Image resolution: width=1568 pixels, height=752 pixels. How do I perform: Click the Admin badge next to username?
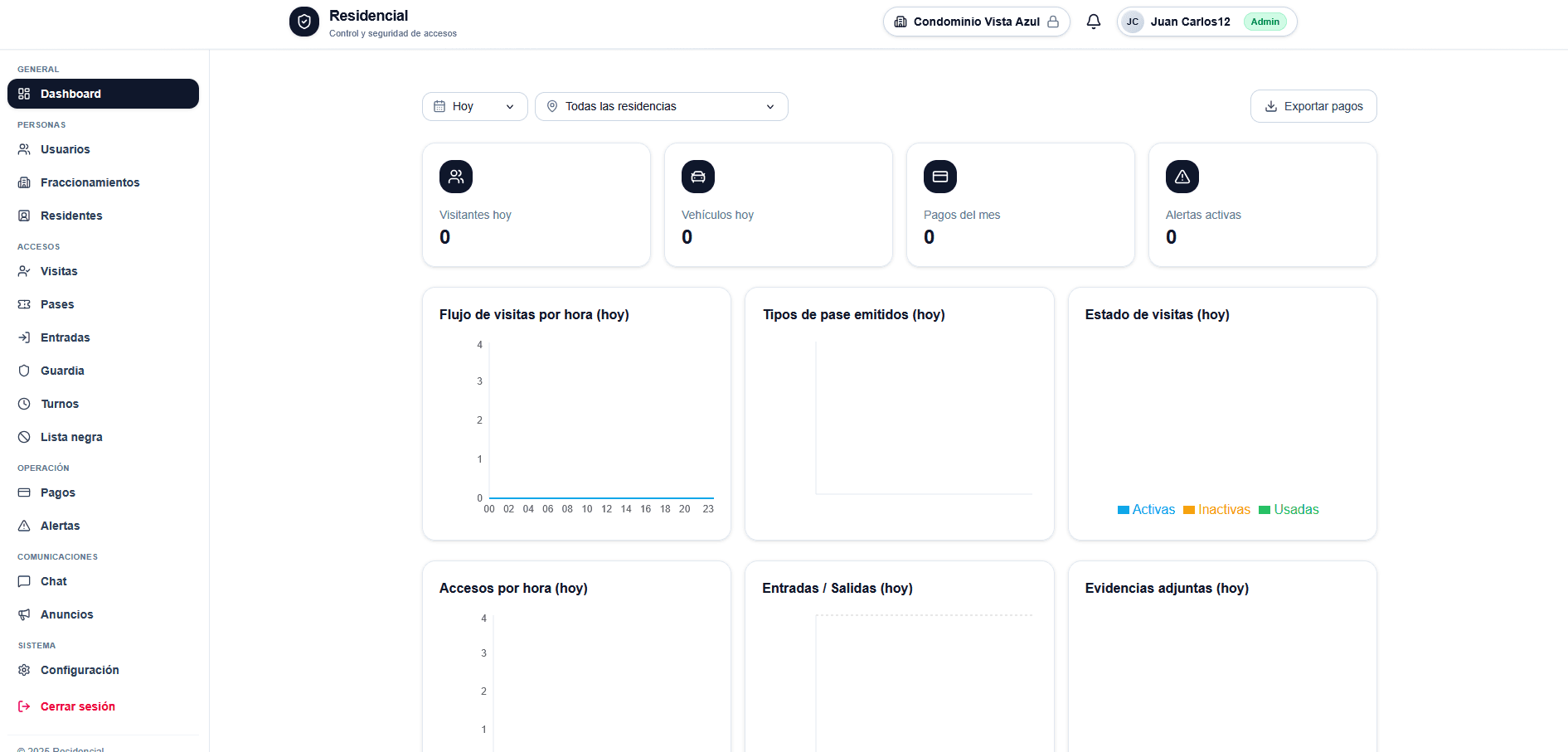[x=1265, y=21]
